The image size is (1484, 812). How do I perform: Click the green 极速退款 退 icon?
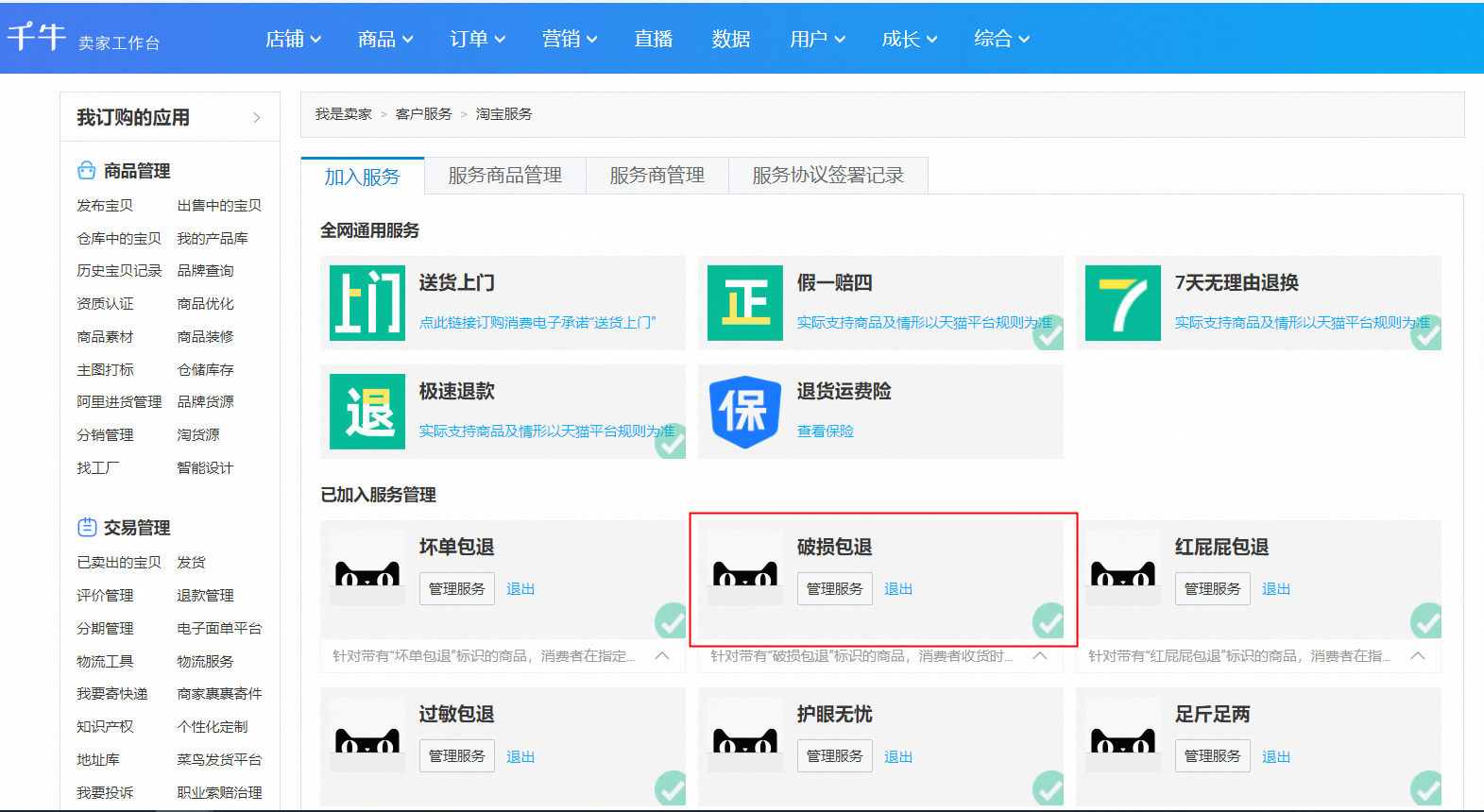pos(367,411)
